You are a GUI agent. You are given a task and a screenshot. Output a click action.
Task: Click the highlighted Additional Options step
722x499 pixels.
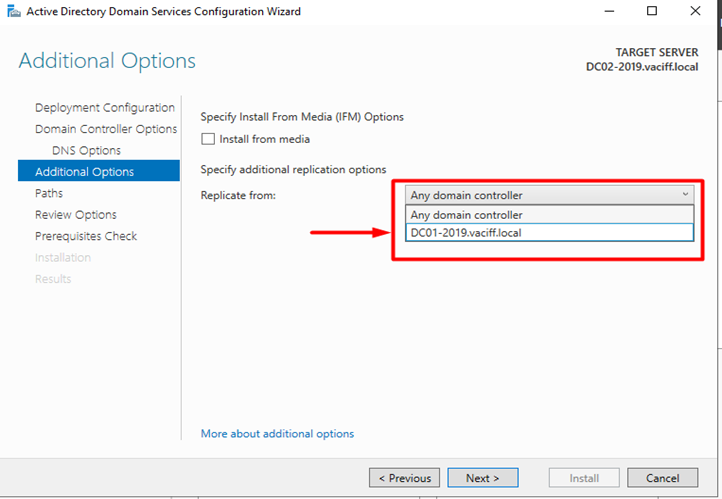pos(84,172)
